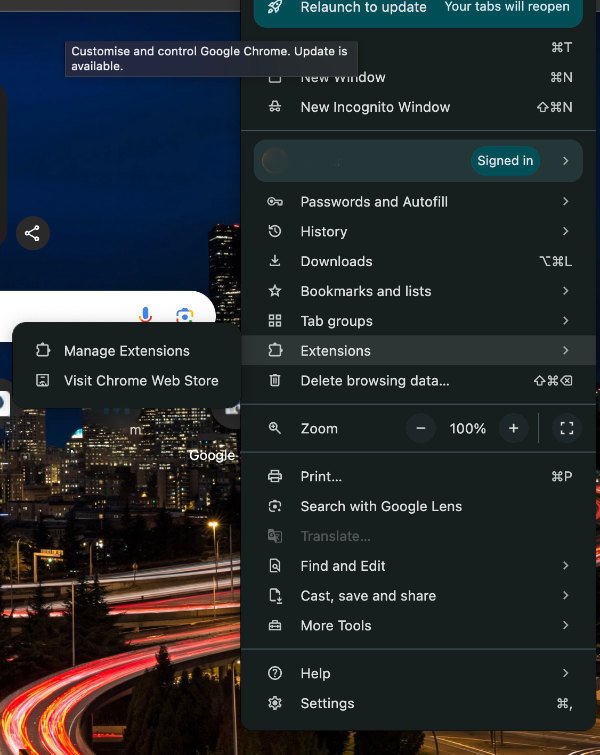Click the Tab groups grid icon
The height and width of the screenshot is (755, 600).
[x=275, y=321]
